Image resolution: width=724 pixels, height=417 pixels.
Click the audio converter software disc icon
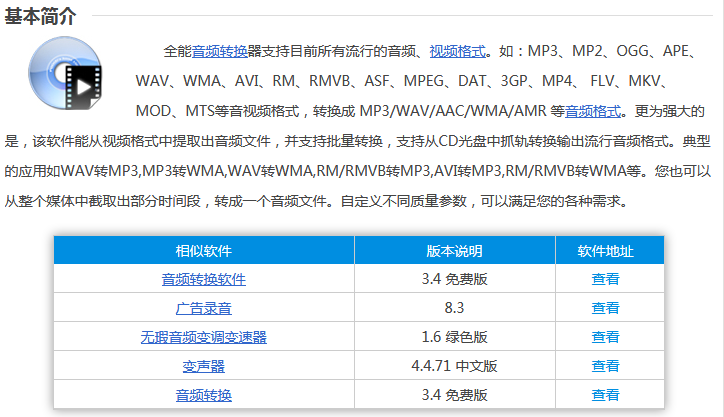(x=66, y=77)
